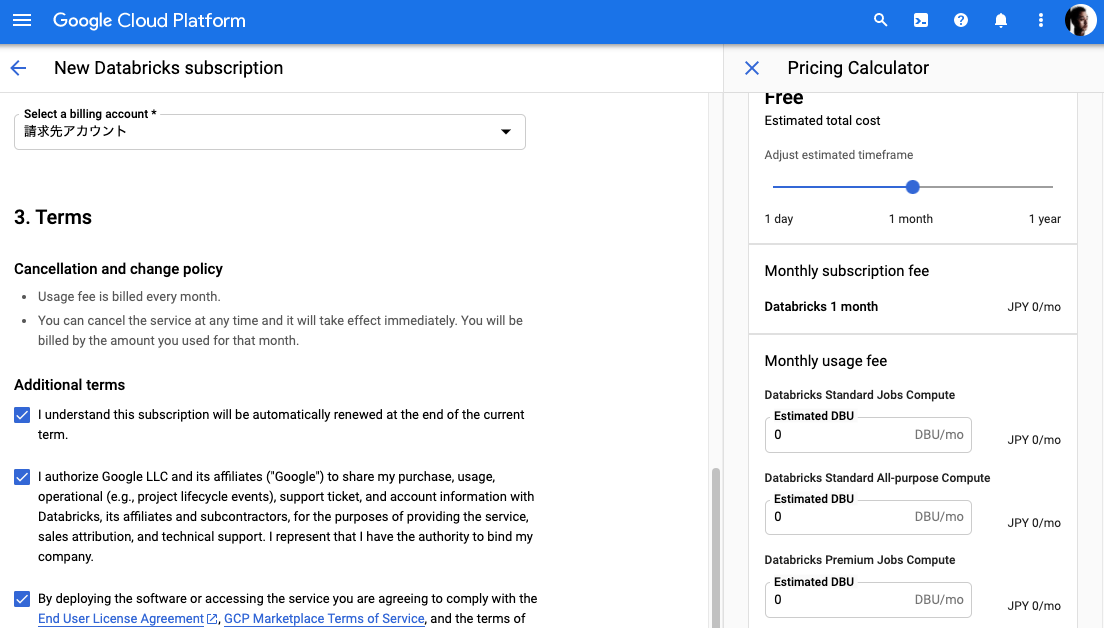Click 'Databricks Standard Jobs Compute' label
The image size is (1104, 628).
860,395
